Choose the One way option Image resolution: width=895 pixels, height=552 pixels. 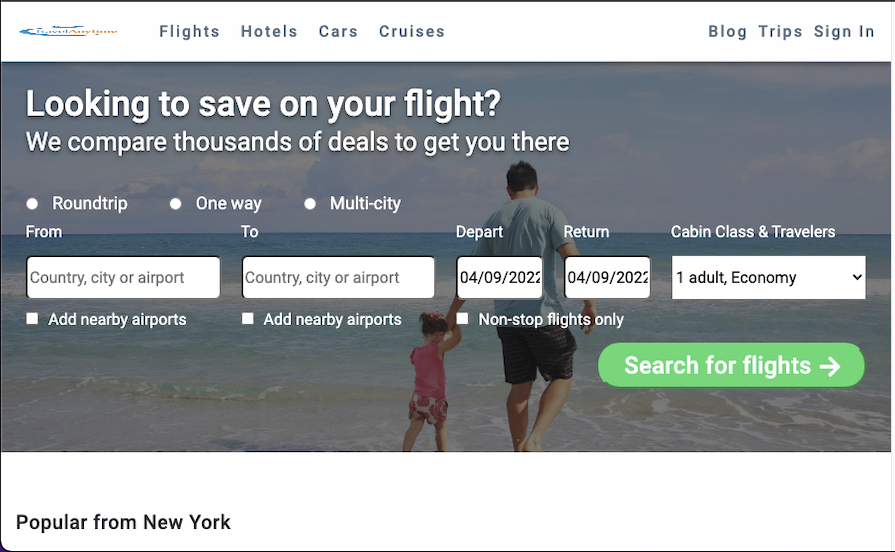pos(175,204)
